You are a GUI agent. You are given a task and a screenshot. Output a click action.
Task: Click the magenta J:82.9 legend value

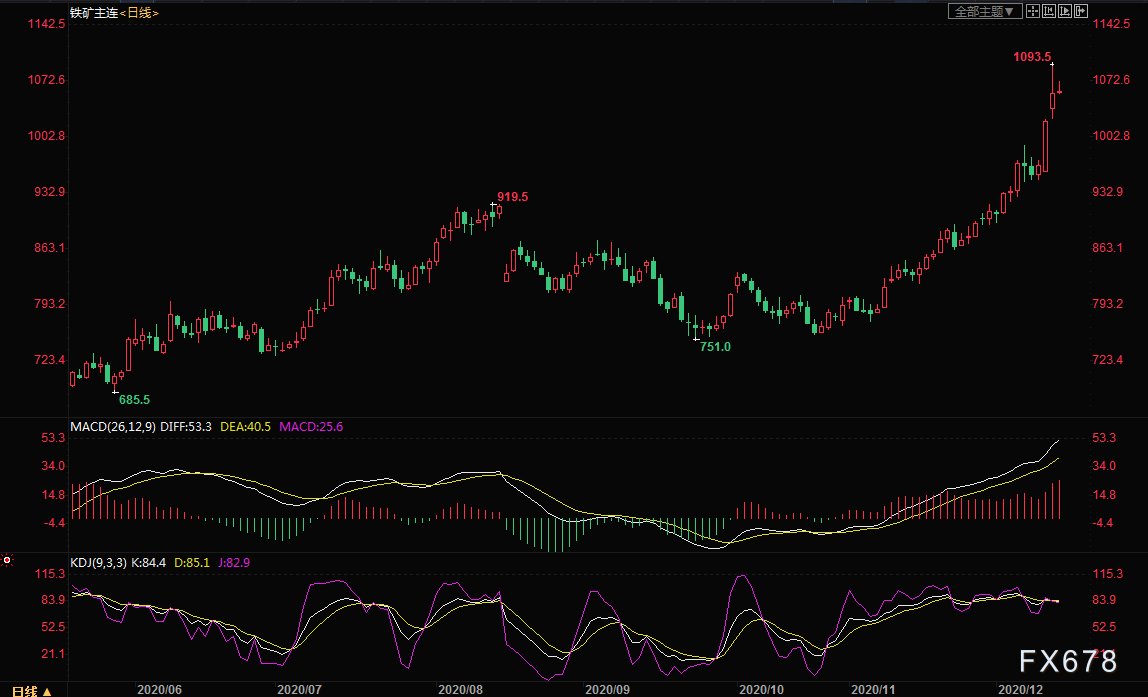click(234, 562)
